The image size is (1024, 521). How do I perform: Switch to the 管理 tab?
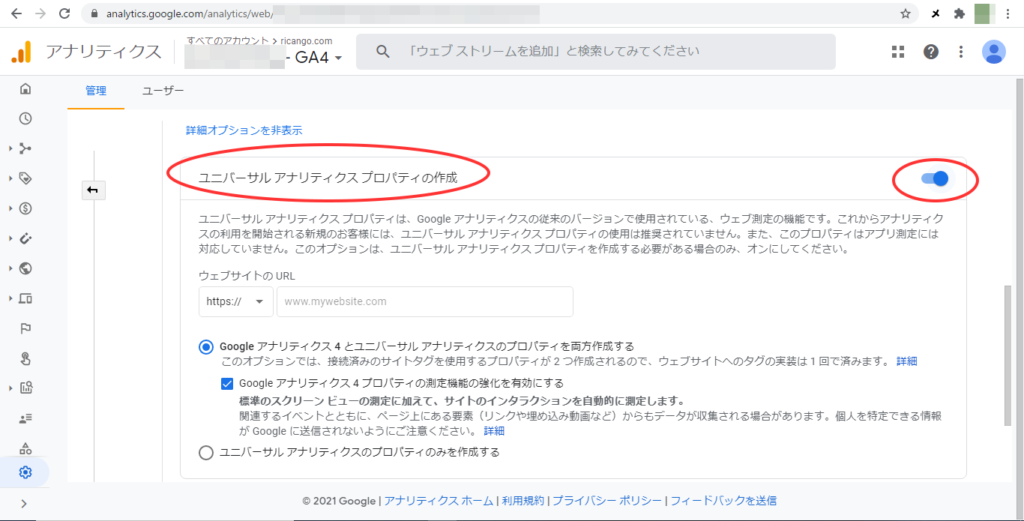[95, 91]
